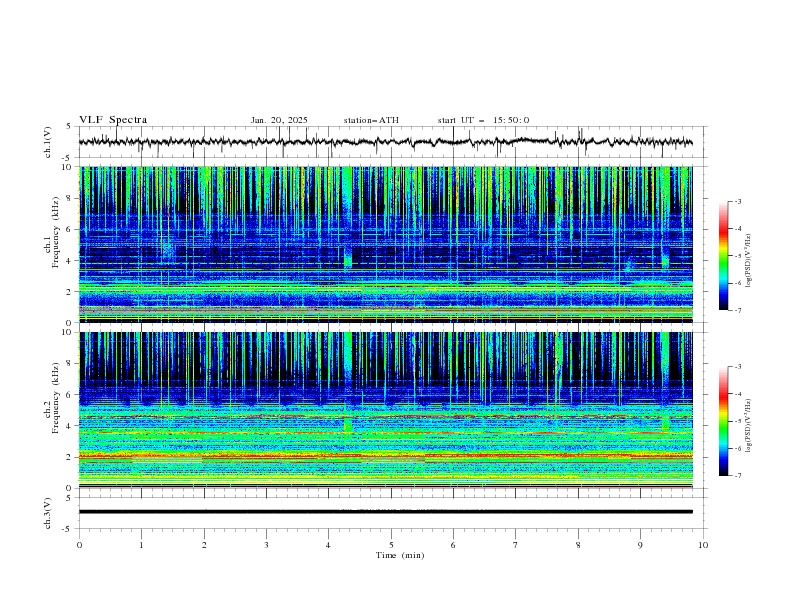Click time axis tick label "5"

pyautogui.click(x=391, y=545)
